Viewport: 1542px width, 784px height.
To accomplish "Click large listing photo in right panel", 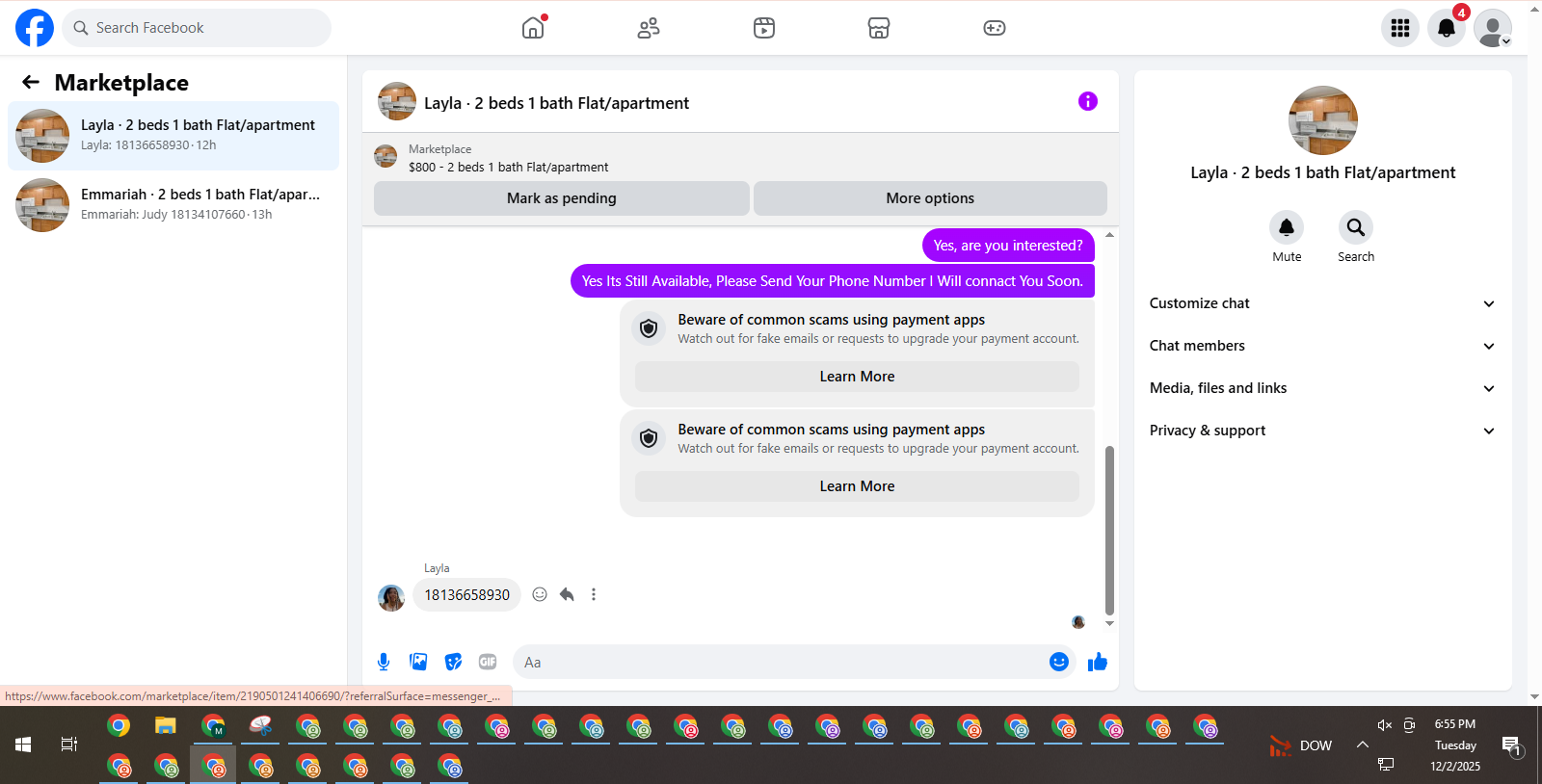I will tap(1323, 120).
